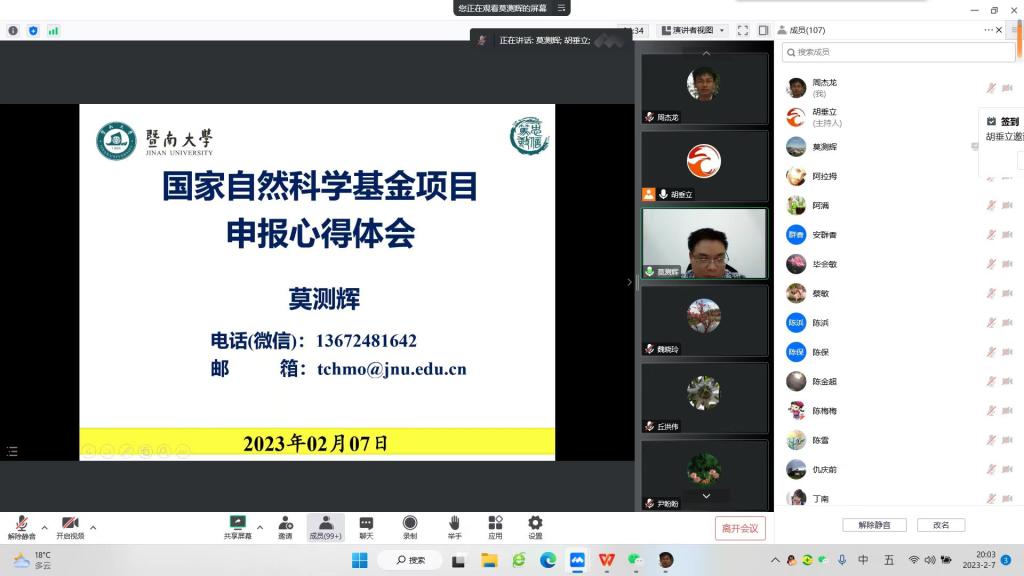Check the green network signal icon
Viewport: 1024px width, 576px height.
[53, 31]
